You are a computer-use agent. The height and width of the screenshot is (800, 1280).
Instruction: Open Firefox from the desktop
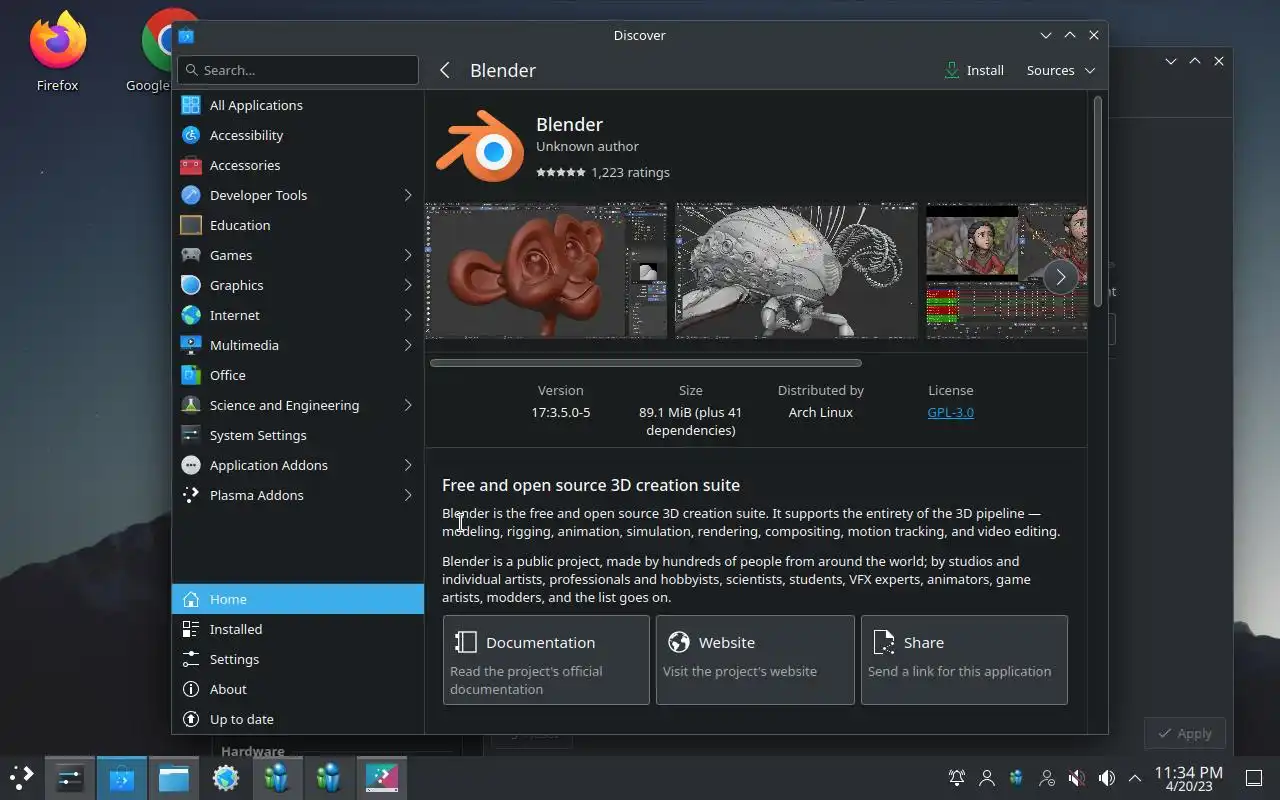coord(57,50)
